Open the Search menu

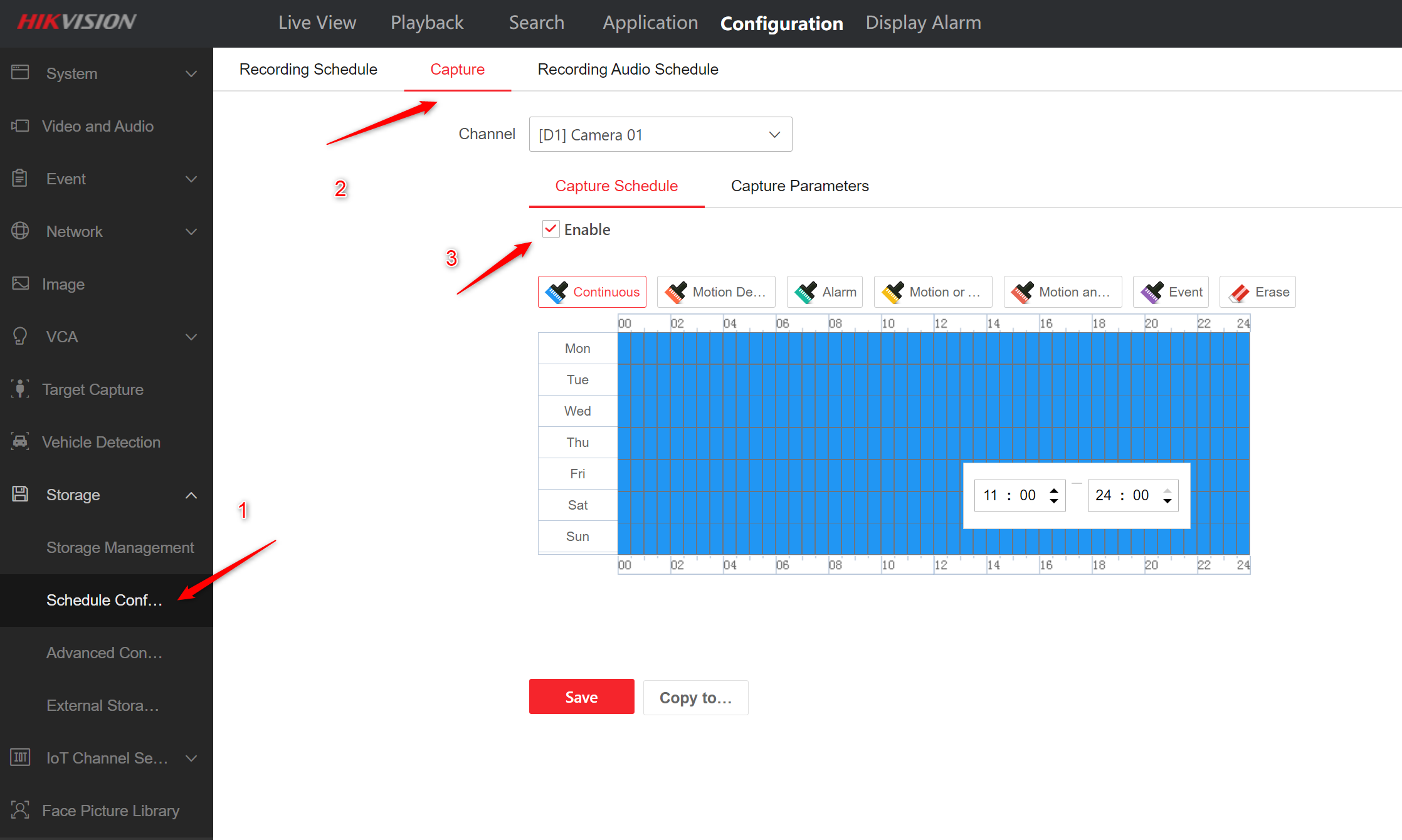pos(537,23)
